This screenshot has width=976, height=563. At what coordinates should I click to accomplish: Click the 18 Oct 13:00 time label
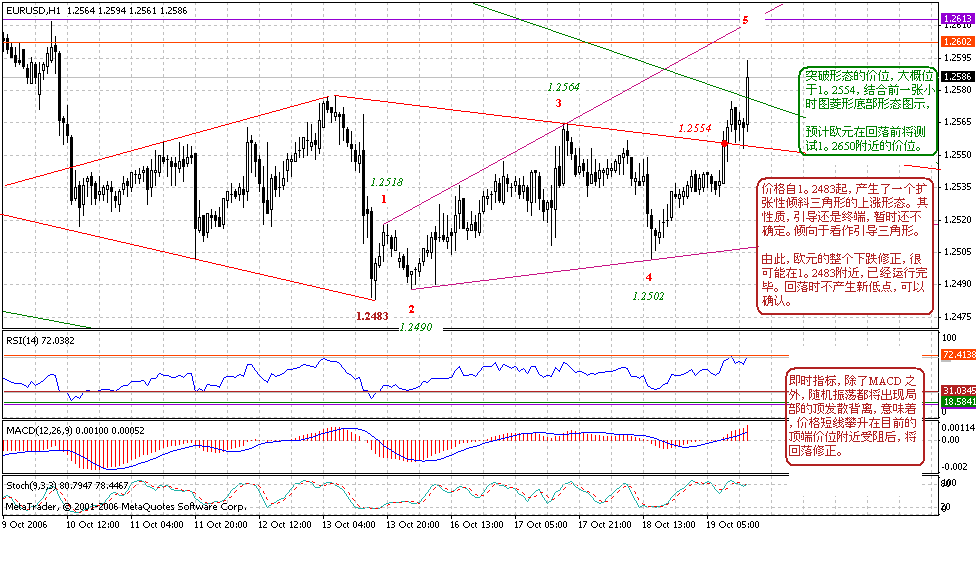(669, 525)
